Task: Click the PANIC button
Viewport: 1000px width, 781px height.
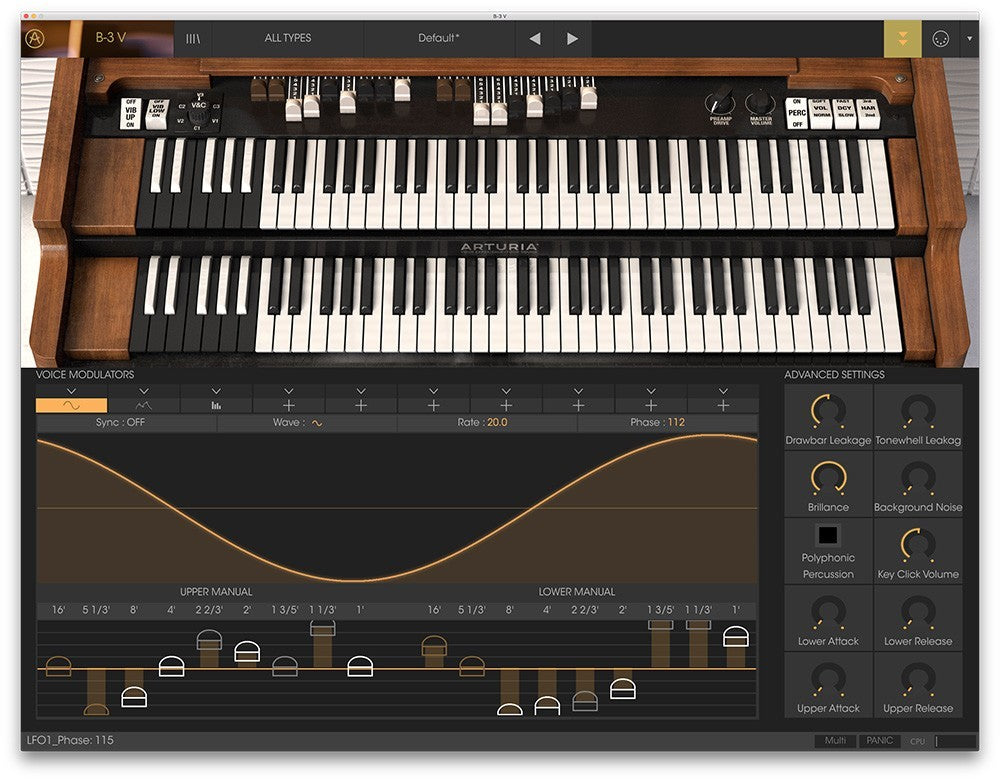Action: pos(879,740)
